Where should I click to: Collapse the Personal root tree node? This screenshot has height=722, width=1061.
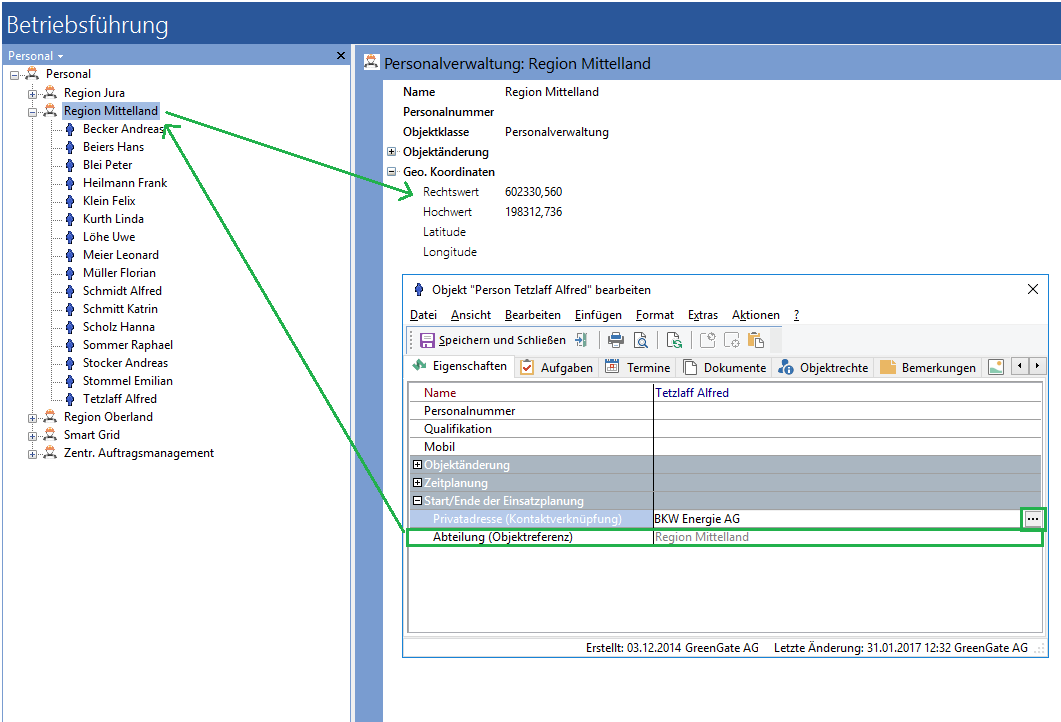click(14, 75)
